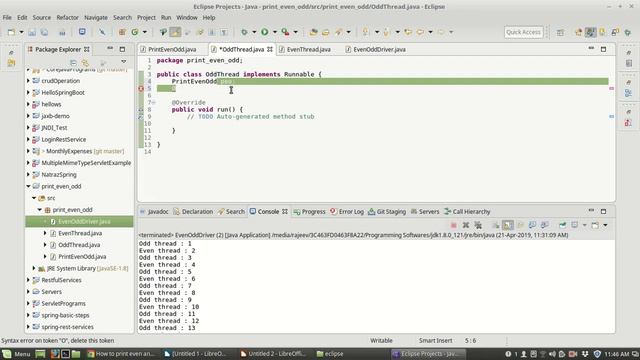Open the Project menu
The image size is (640, 360).
(146, 18)
